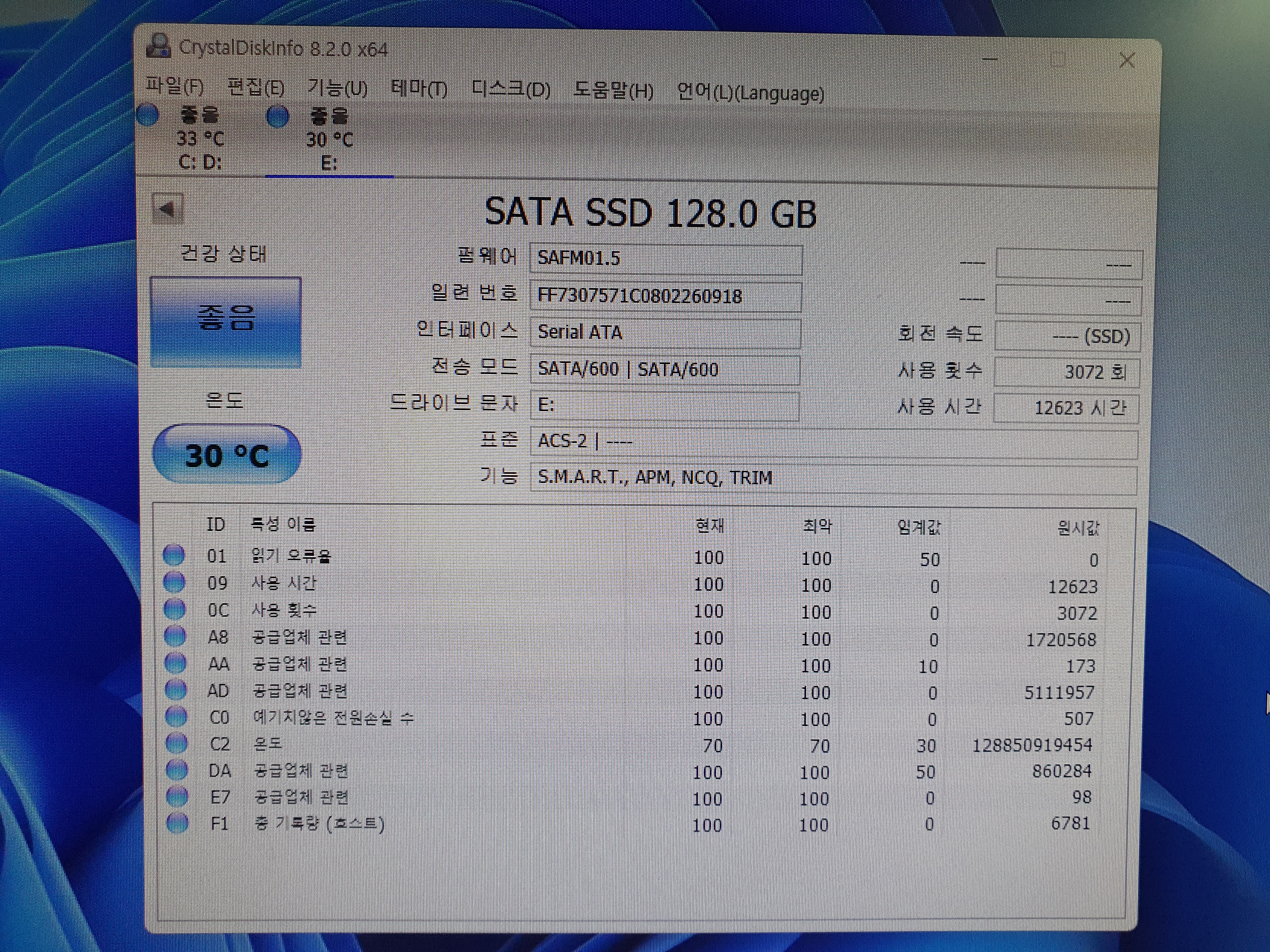Open the 디스크(D) menu
The height and width of the screenshot is (952, 1270).
click(511, 89)
